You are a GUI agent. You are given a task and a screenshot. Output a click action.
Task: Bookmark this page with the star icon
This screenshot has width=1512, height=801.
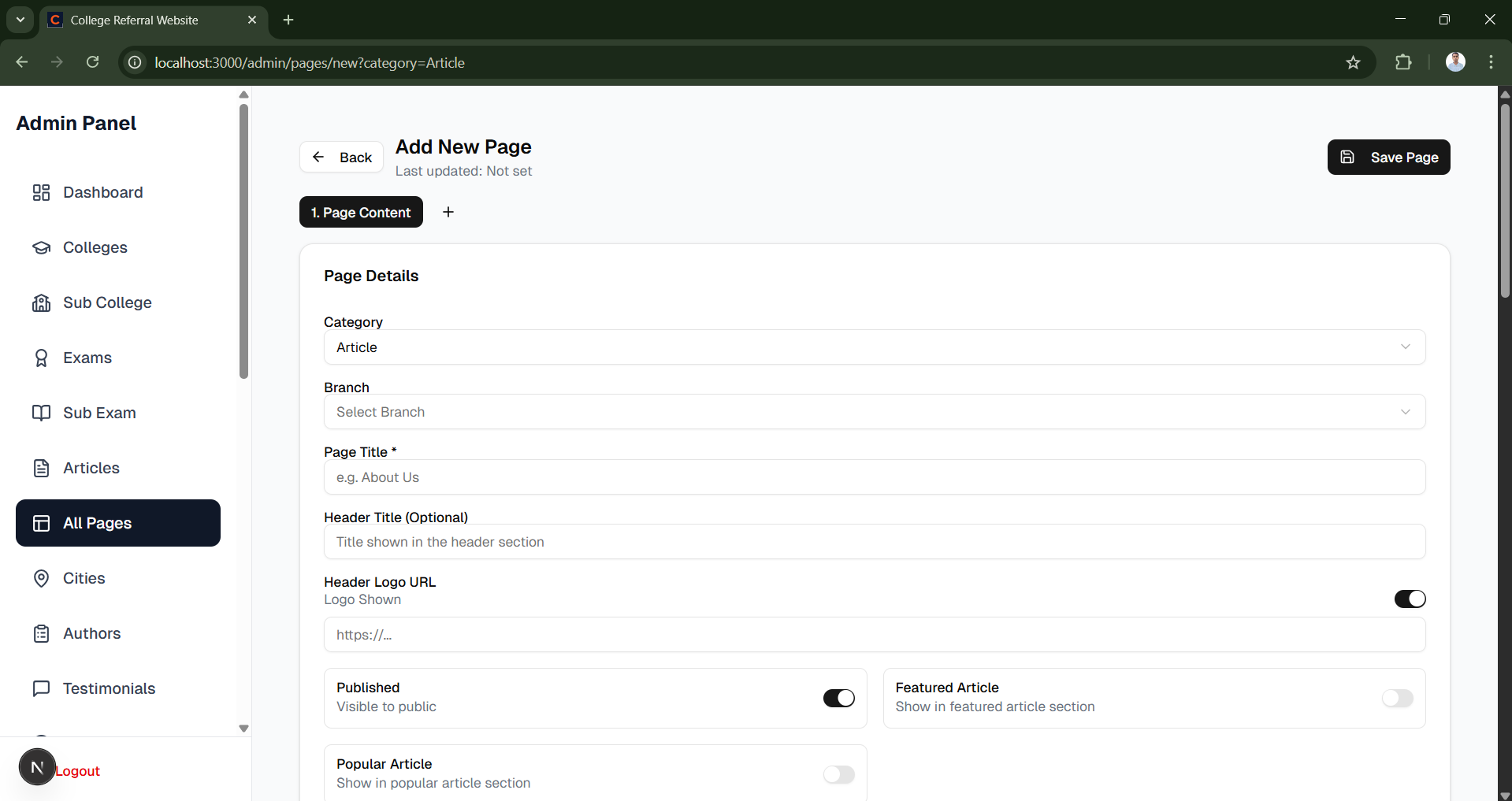tap(1353, 62)
